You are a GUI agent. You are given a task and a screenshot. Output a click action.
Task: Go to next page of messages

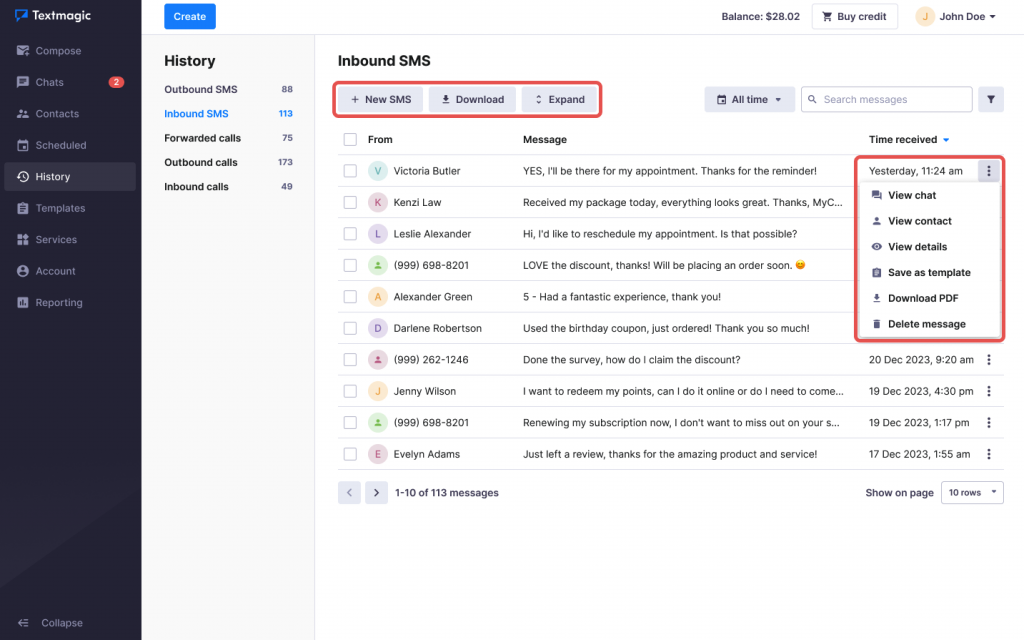click(x=376, y=493)
